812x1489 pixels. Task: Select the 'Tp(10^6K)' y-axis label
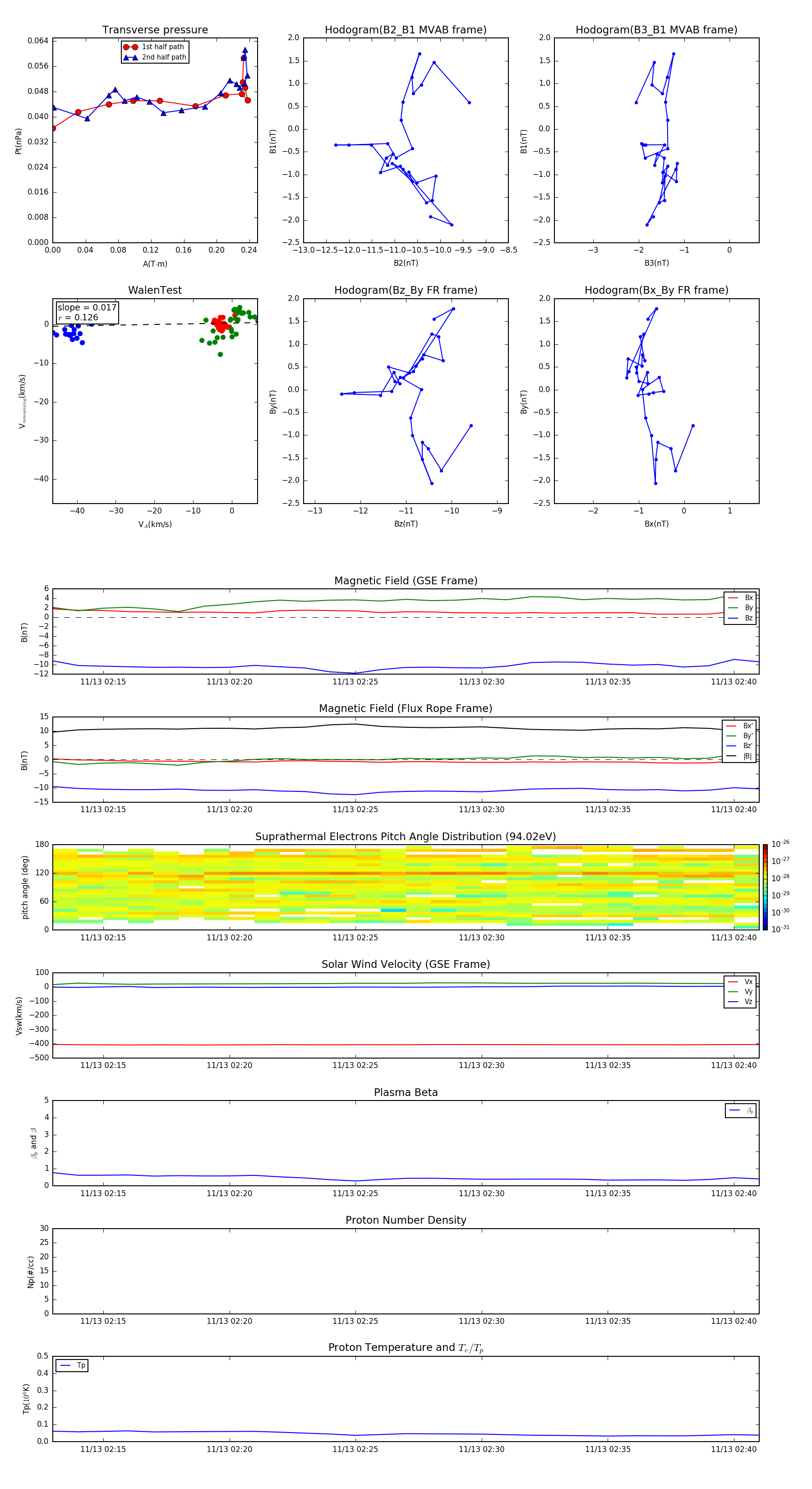(x=26, y=1399)
